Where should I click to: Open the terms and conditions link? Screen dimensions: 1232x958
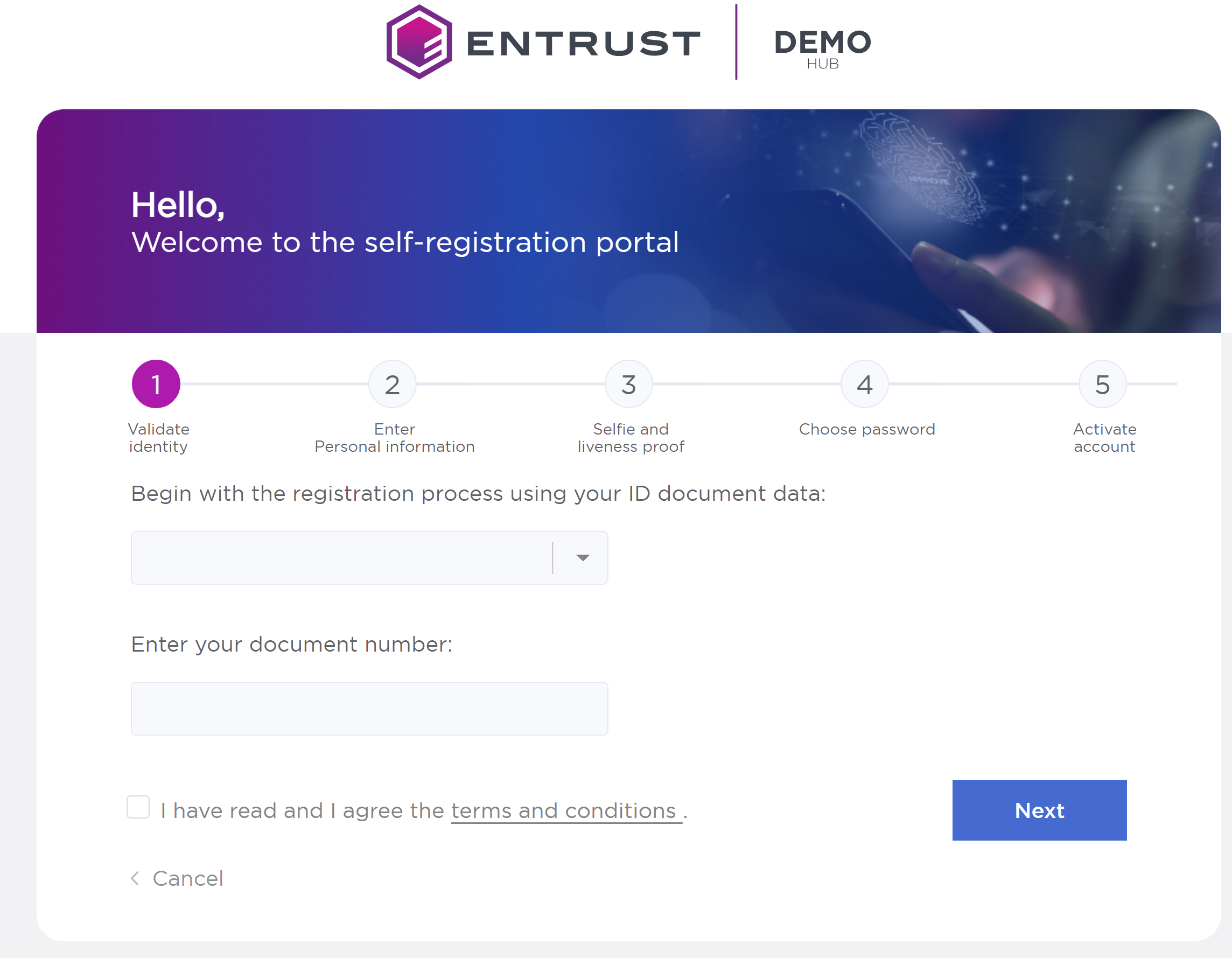click(564, 811)
